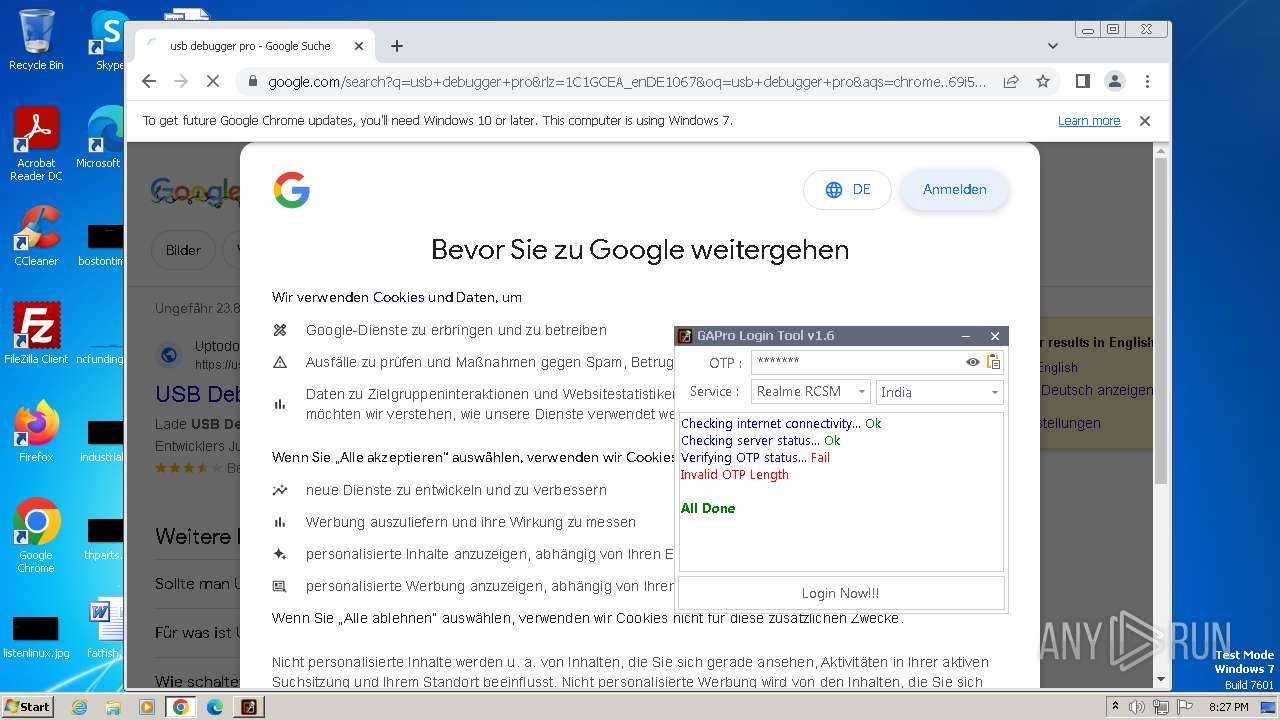The image size is (1280, 720).
Task: Close the GAPro Login Tool window
Action: point(994,336)
